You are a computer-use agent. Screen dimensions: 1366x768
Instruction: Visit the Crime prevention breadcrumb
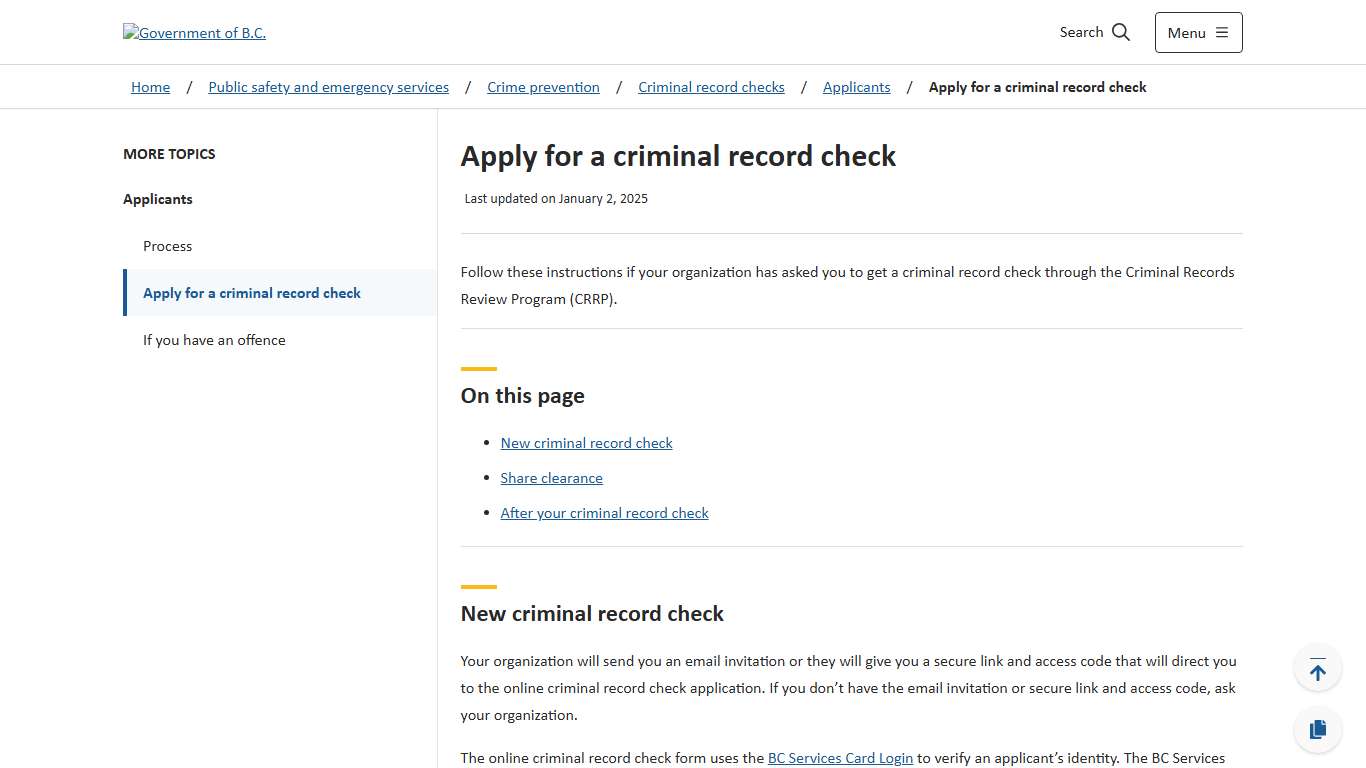click(x=543, y=87)
